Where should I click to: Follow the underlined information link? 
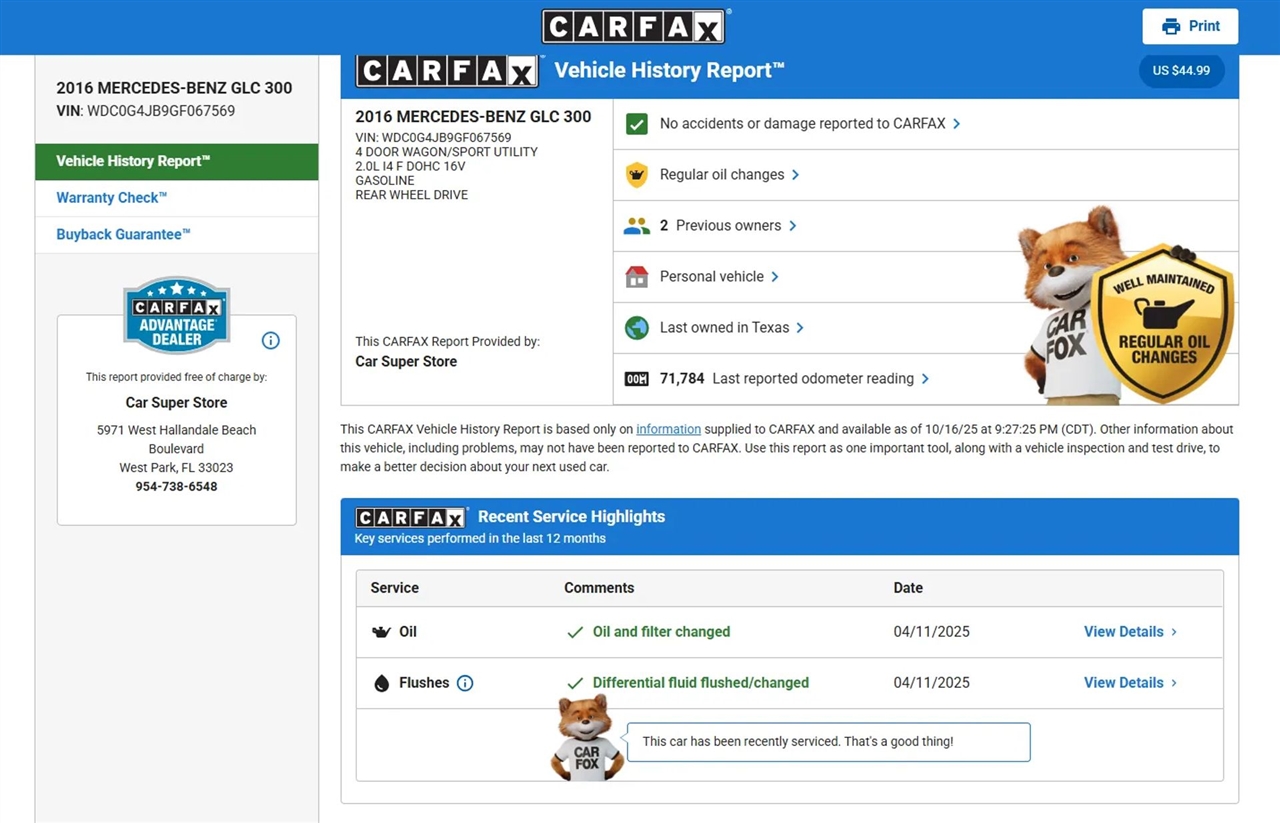668,429
